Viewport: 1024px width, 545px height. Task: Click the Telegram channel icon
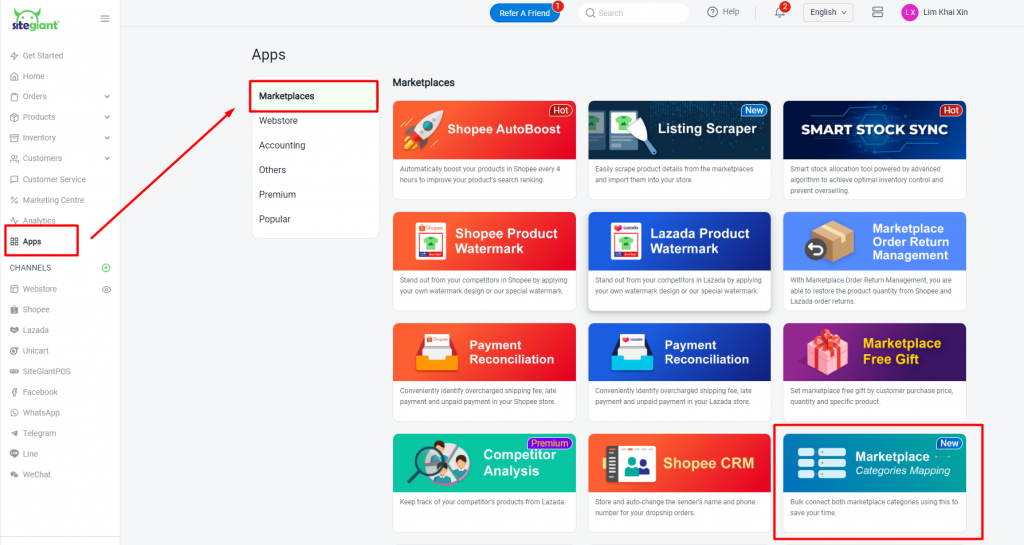(14, 433)
